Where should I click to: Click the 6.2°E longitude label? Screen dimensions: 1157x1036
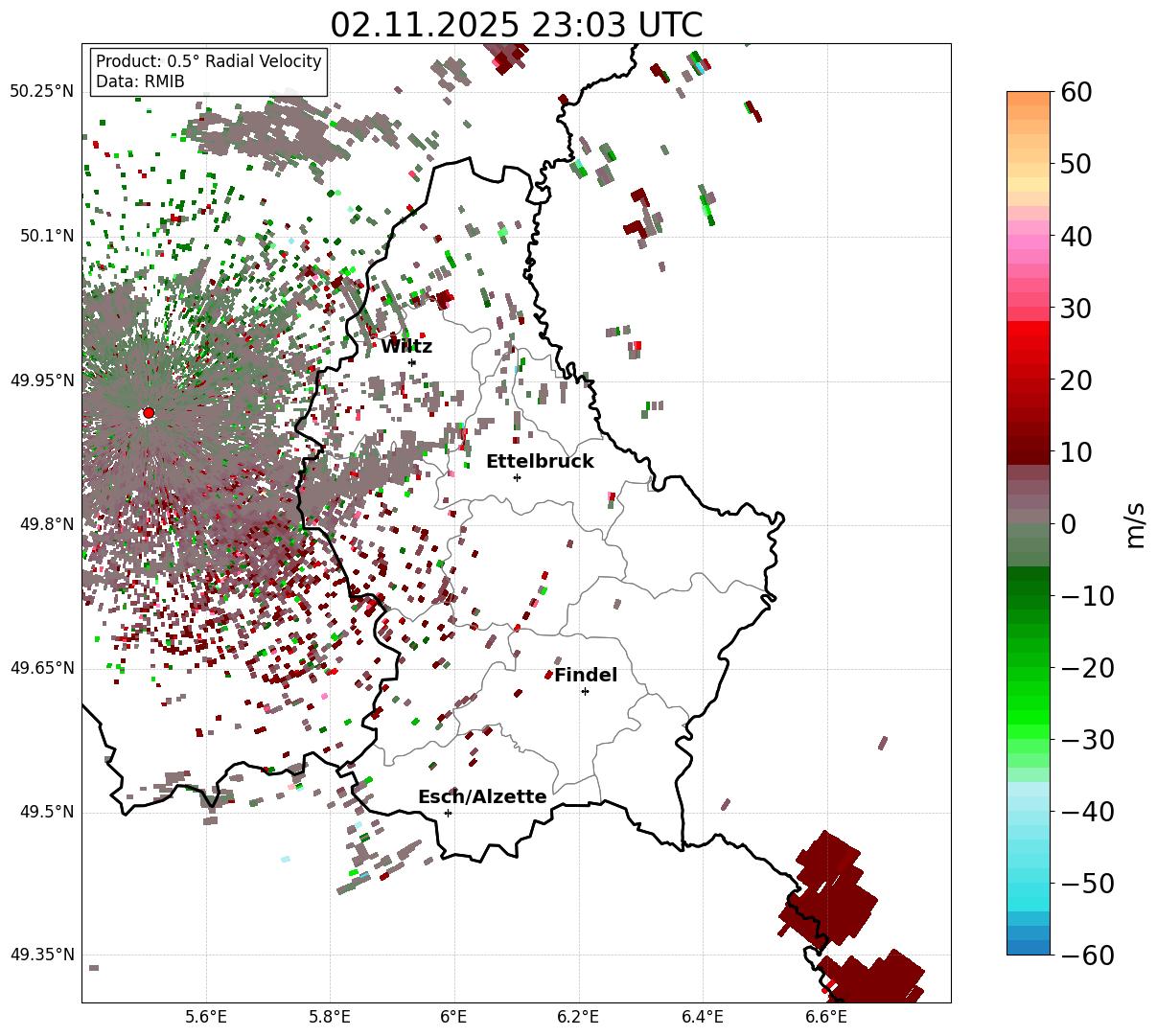point(578,1017)
